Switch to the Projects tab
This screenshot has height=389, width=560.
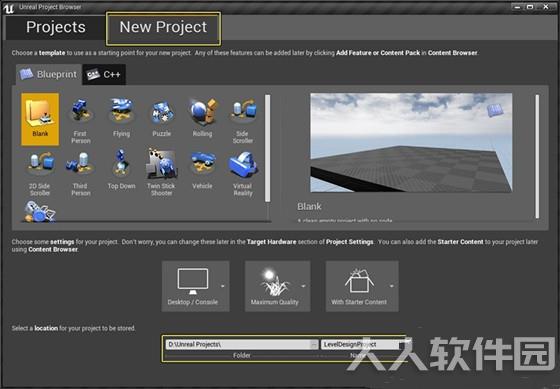click(56, 27)
